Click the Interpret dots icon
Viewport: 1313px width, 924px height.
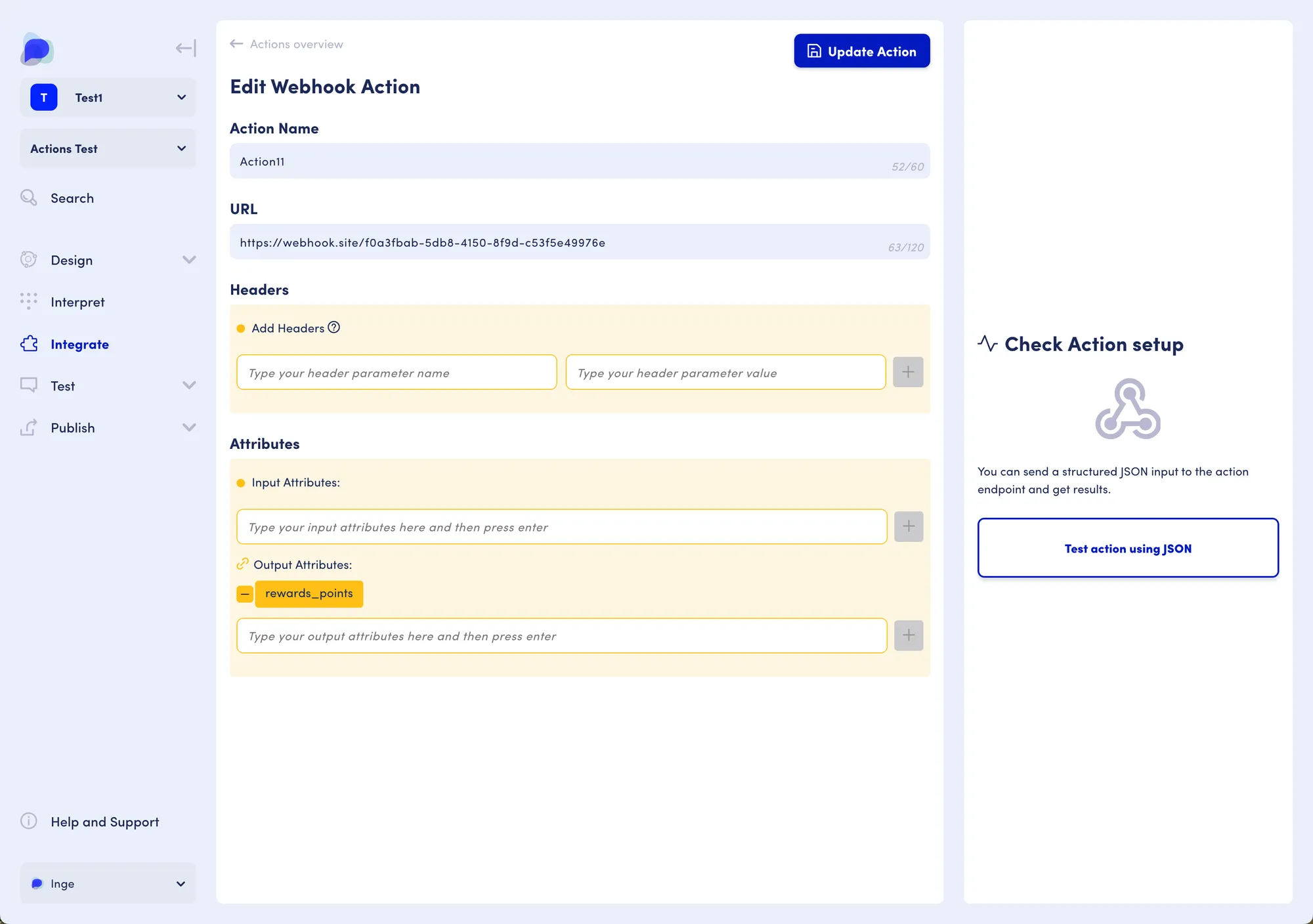[x=28, y=301]
